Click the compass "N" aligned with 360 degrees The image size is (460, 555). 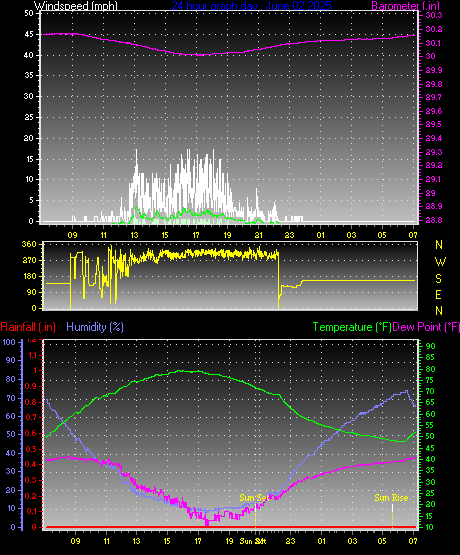439,245
